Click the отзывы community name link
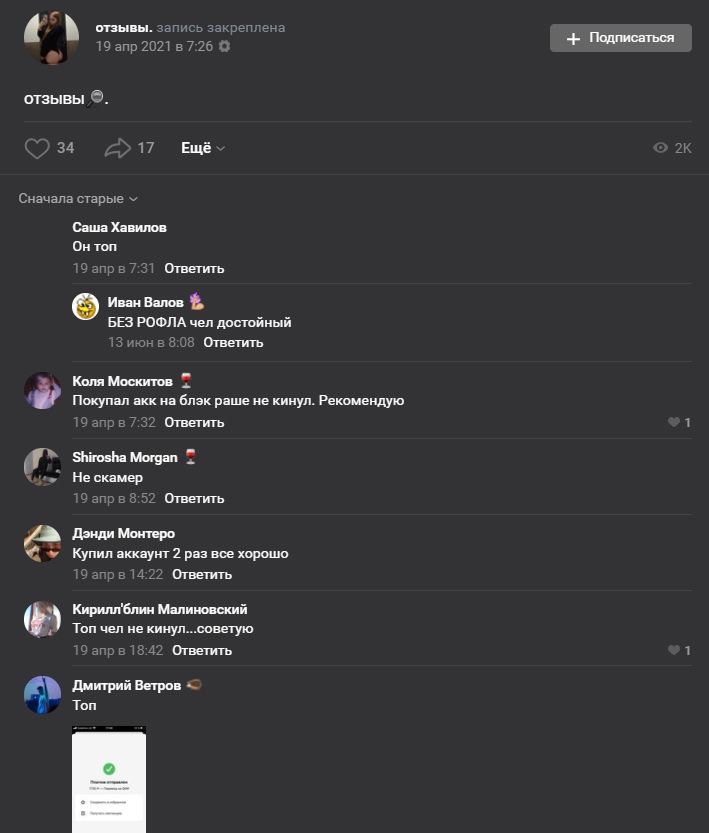The width and height of the screenshot is (709, 833). click(124, 27)
